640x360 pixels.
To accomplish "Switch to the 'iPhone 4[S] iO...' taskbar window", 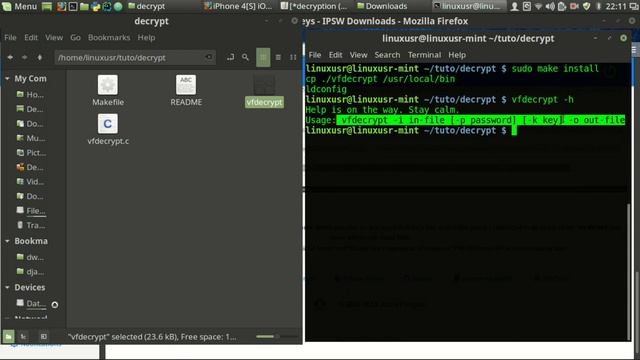I will 238,6.
